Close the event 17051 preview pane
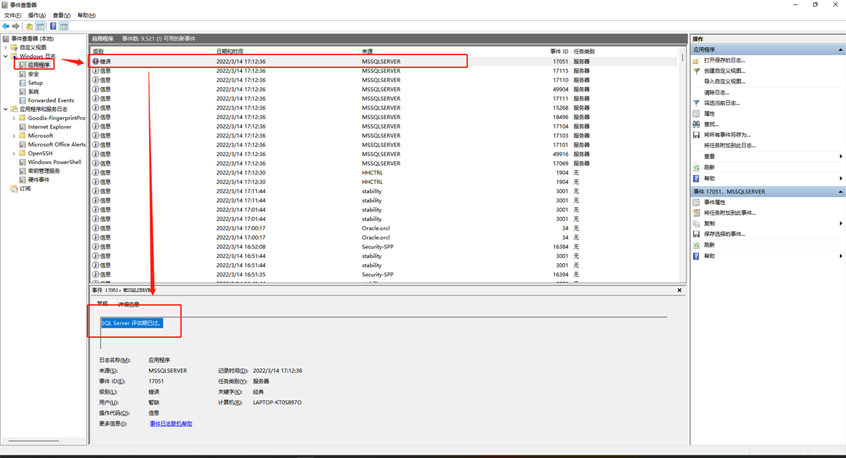 (x=679, y=290)
